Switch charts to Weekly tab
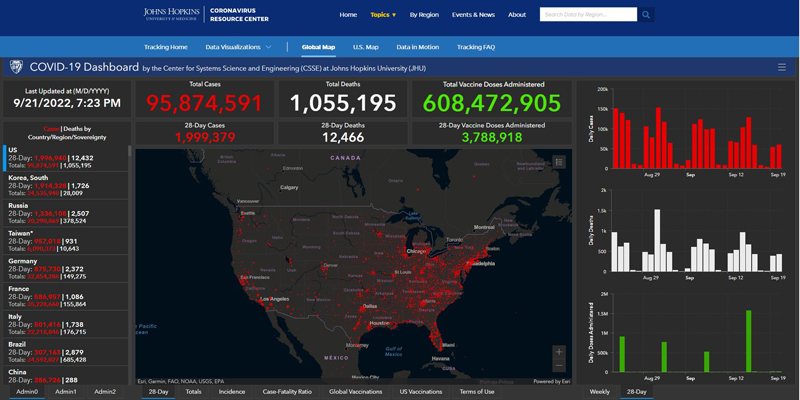This screenshot has height=400, width=800. [599, 392]
